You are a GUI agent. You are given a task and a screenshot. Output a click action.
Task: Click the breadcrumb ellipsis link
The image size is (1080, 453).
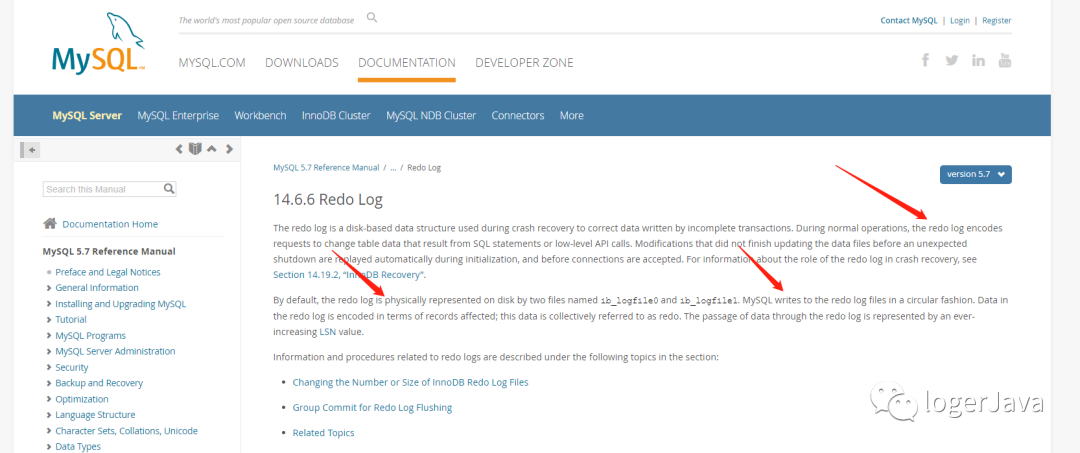[393, 167]
